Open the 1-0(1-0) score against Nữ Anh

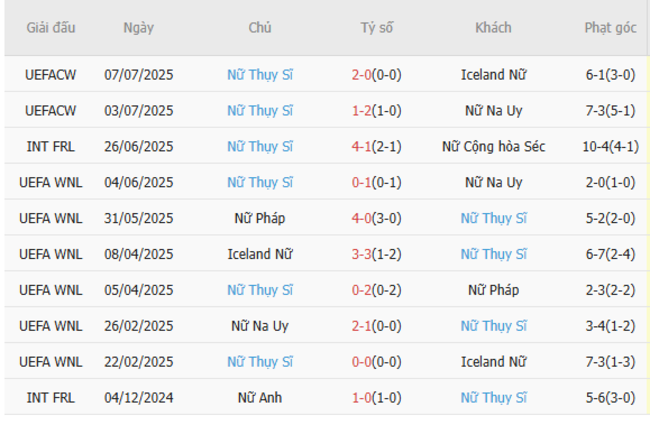[376, 398]
